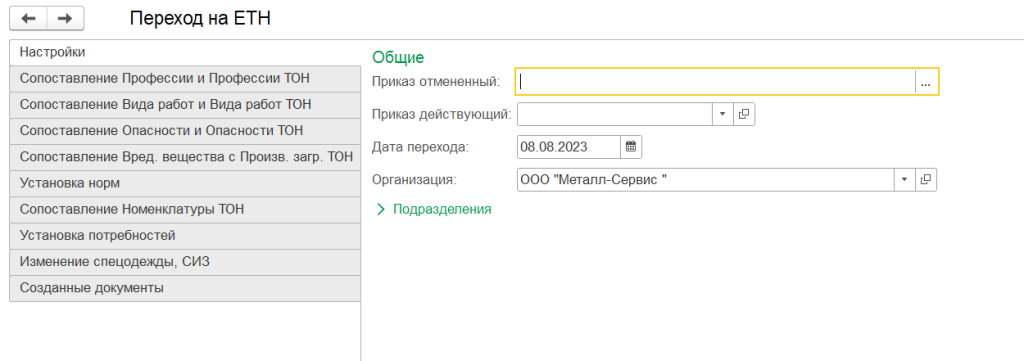Screen dimensions: 1024x361
Task: Go forward with the right arrow button
Action: click(x=65, y=19)
